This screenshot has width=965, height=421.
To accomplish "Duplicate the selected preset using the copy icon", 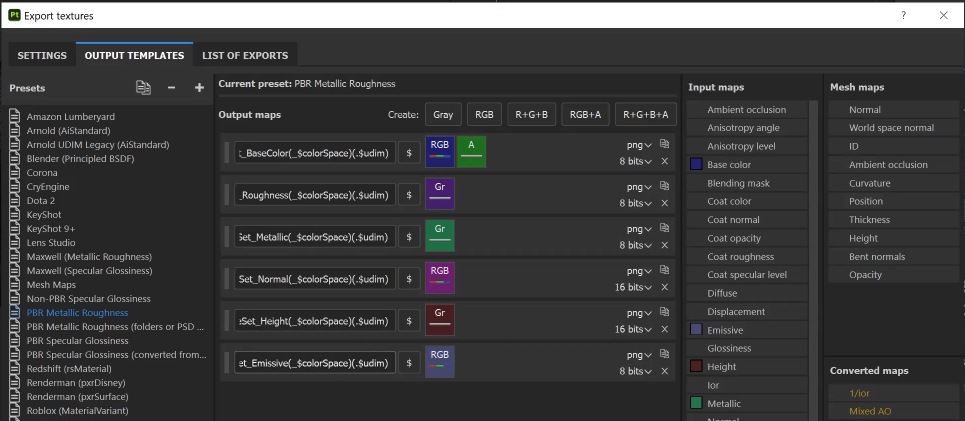I will pos(144,88).
